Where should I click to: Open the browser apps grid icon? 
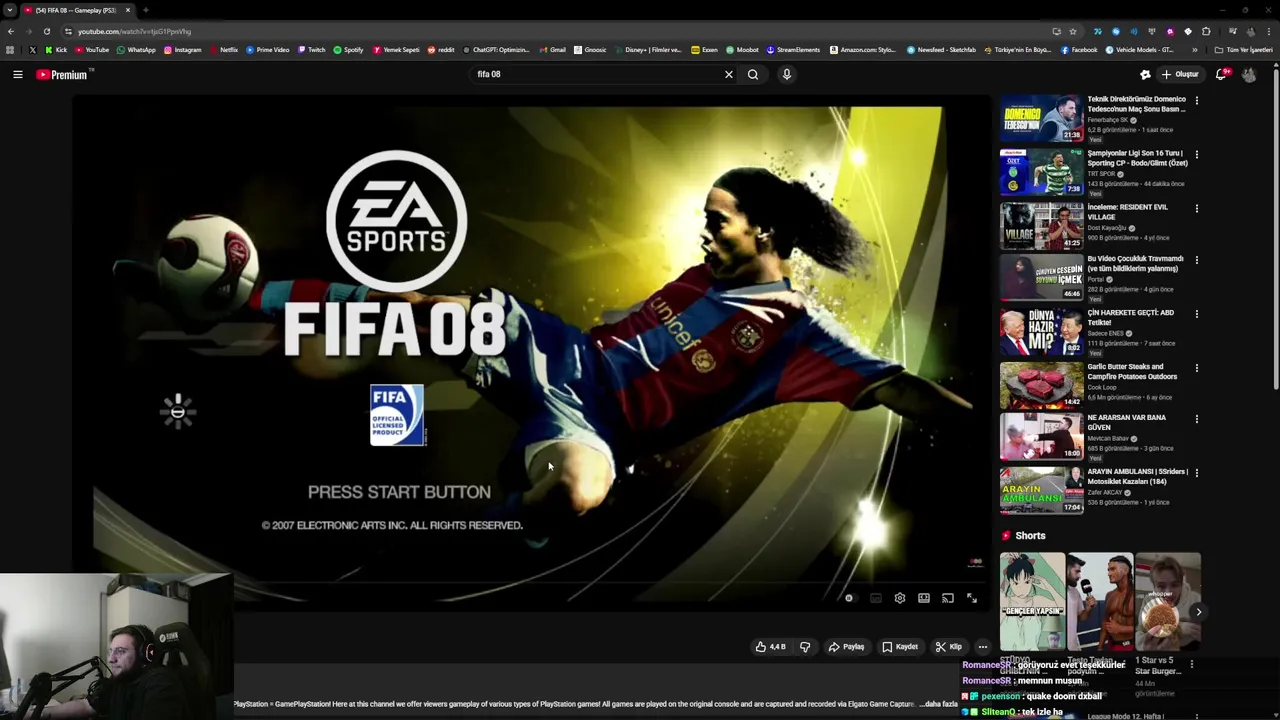click(x=10, y=49)
